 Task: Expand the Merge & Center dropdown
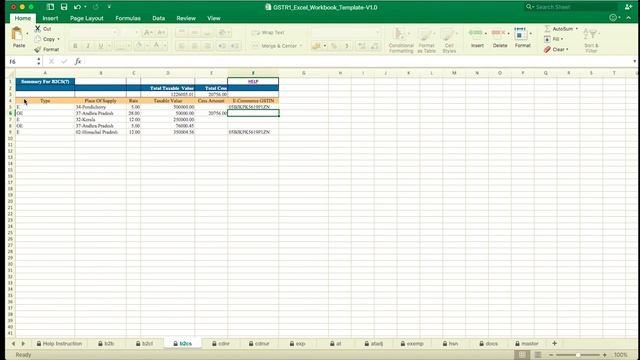click(301, 46)
